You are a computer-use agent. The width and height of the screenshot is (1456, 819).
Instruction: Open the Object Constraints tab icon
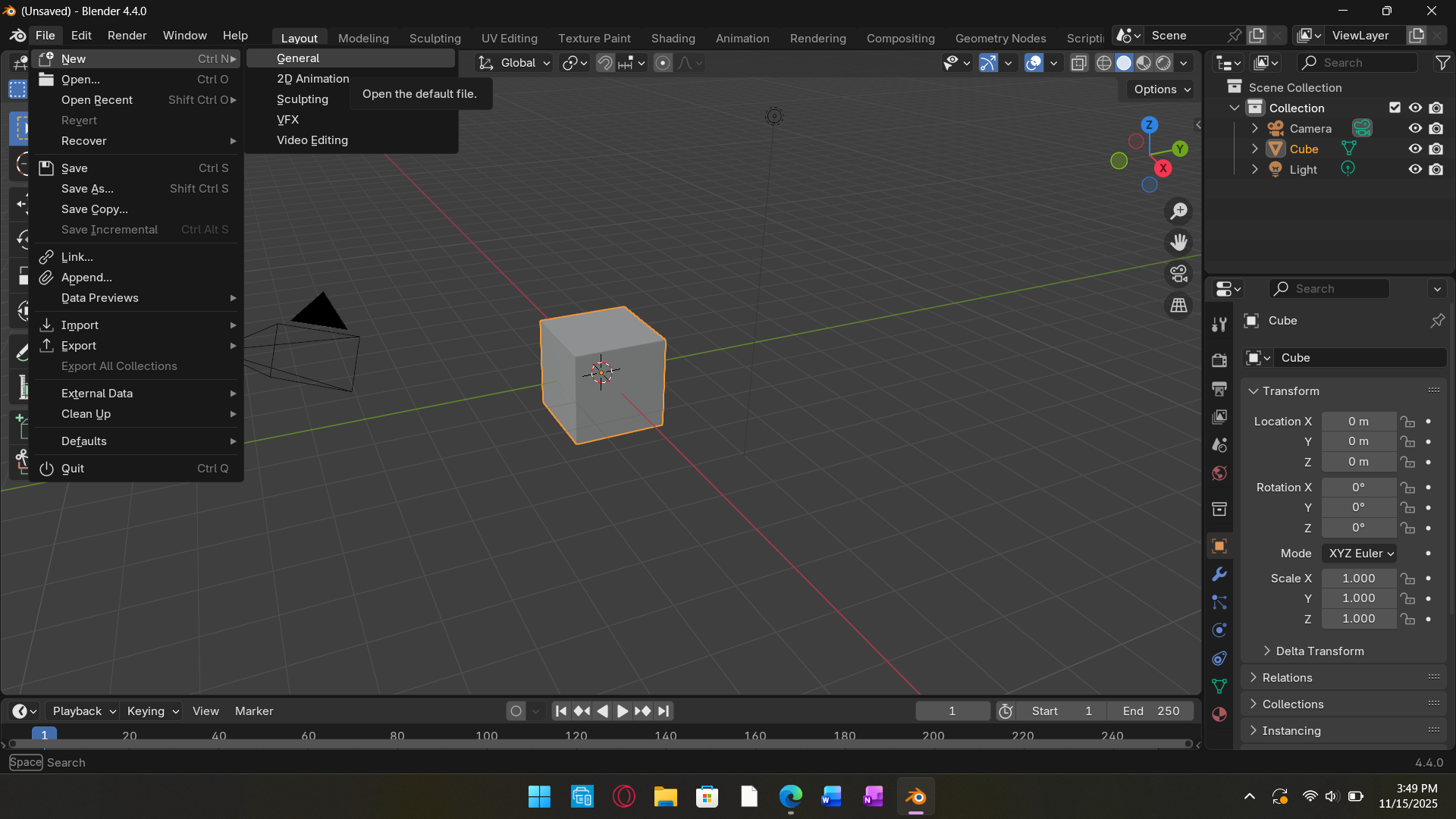(1219, 658)
